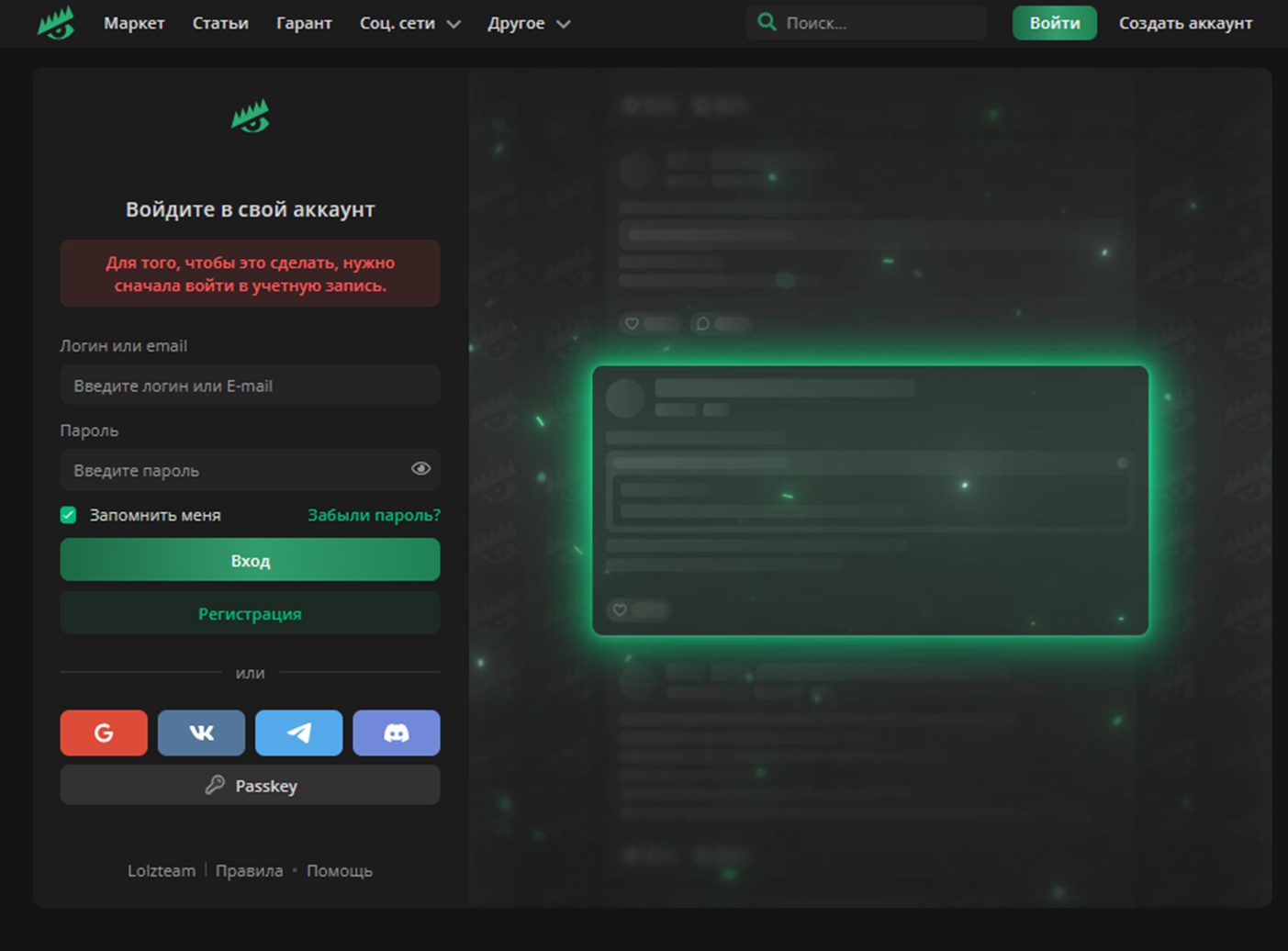Screen dimensions: 1288x951
Task: Click the search magnifier icon
Action: [767, 22]
